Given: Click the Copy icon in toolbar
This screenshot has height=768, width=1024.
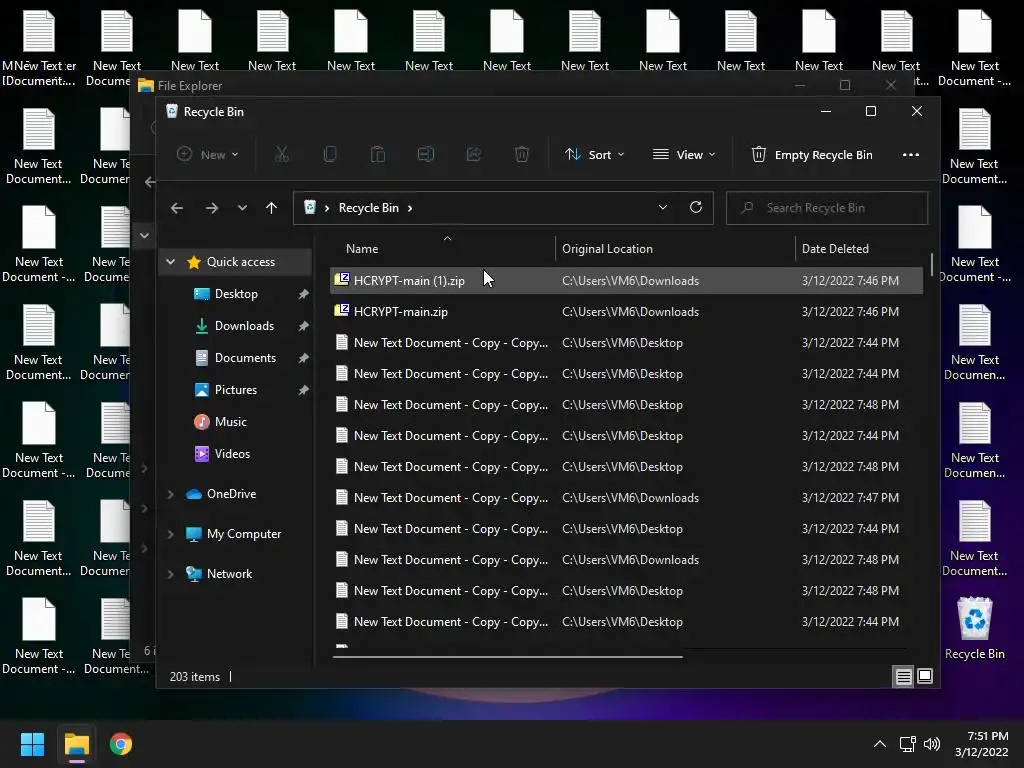Looking at the screenshot, I should [330, 155].
